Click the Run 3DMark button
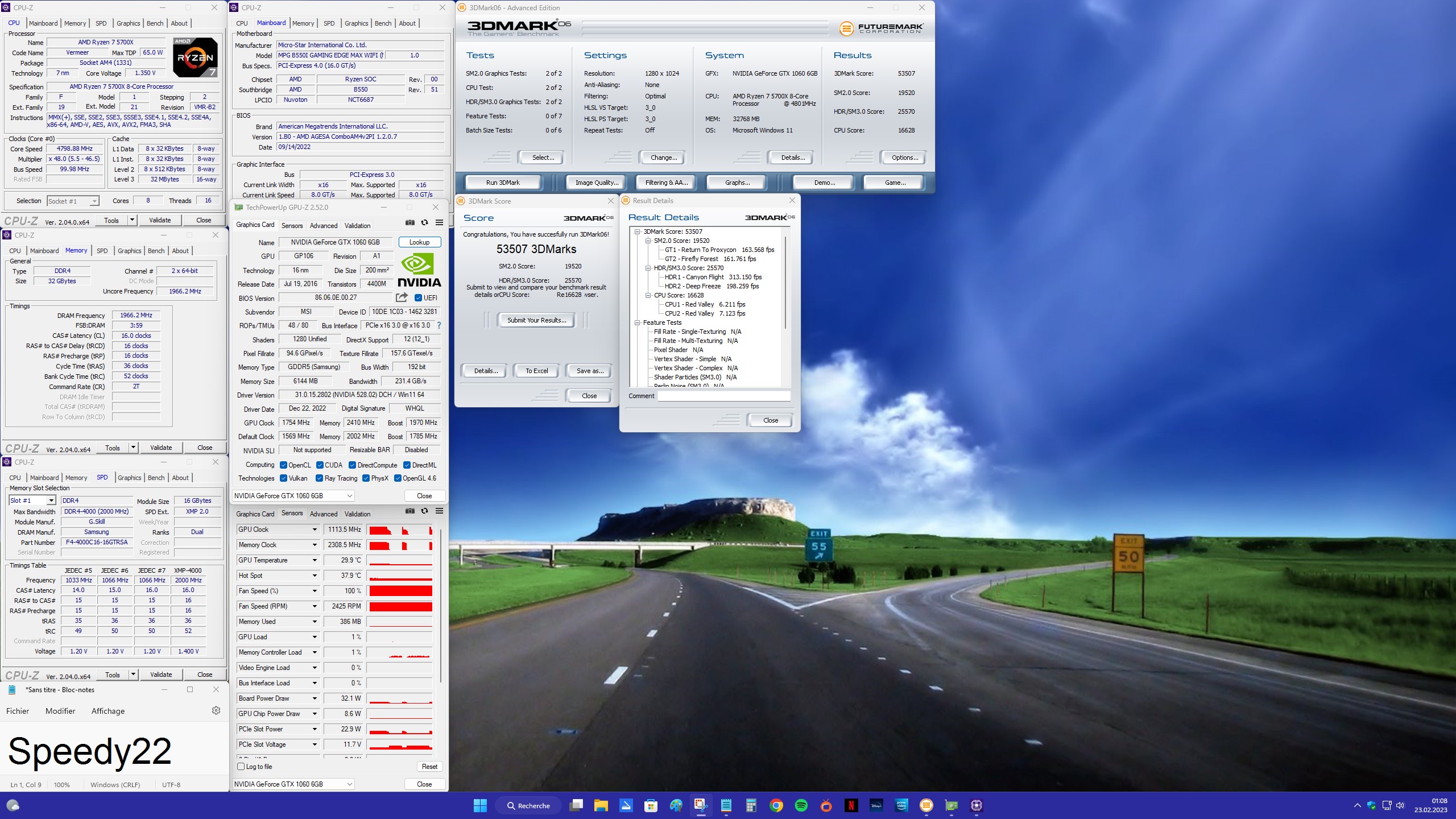This screenshot has height=819, width=1456. [x=503, y=183]
